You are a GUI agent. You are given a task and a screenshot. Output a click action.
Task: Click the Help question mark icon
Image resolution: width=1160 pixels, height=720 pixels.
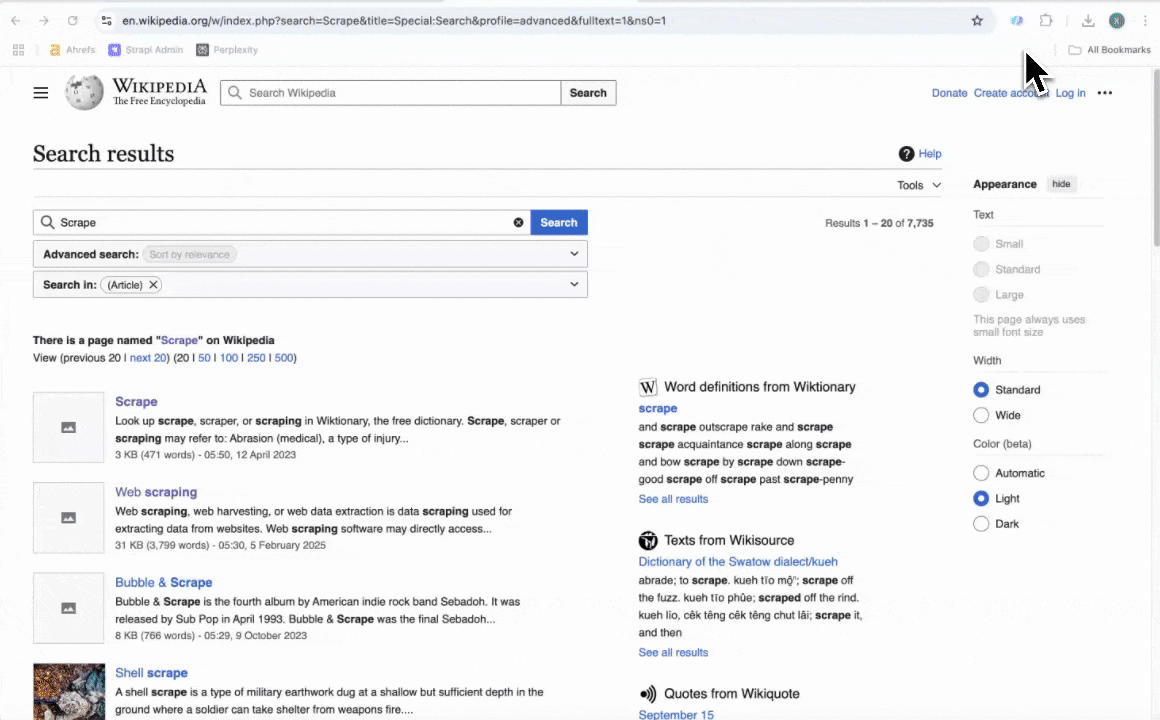coord(906,153)
